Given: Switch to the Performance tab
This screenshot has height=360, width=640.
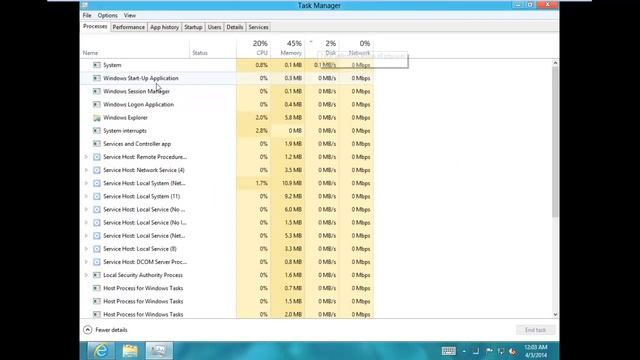Looking at the screenshot, I should pos(129,27).
